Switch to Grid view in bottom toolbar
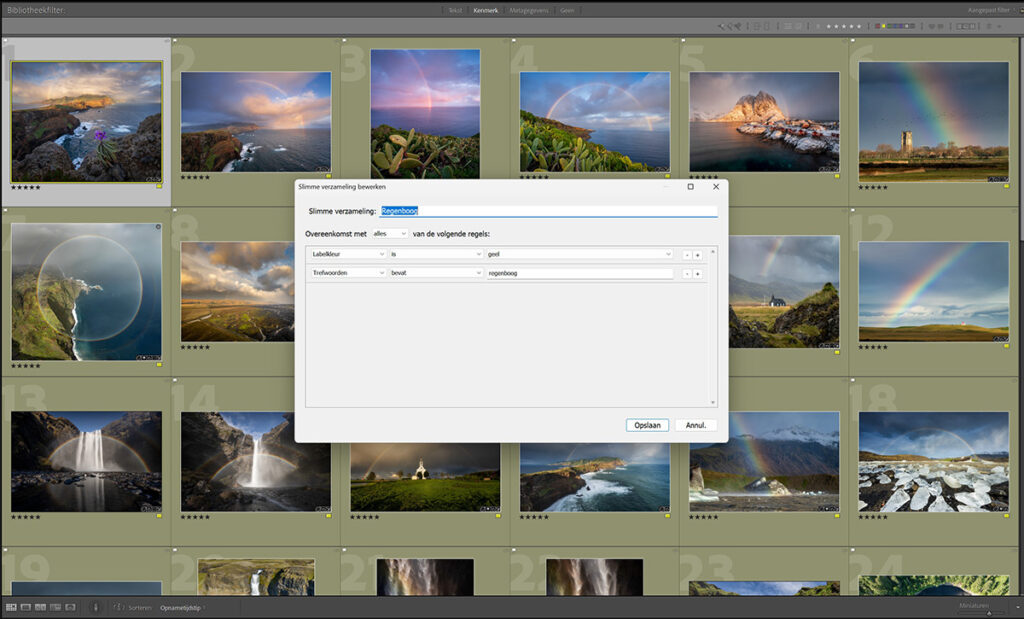Screen dimensions: 1024x619 (x=11, y=607)
